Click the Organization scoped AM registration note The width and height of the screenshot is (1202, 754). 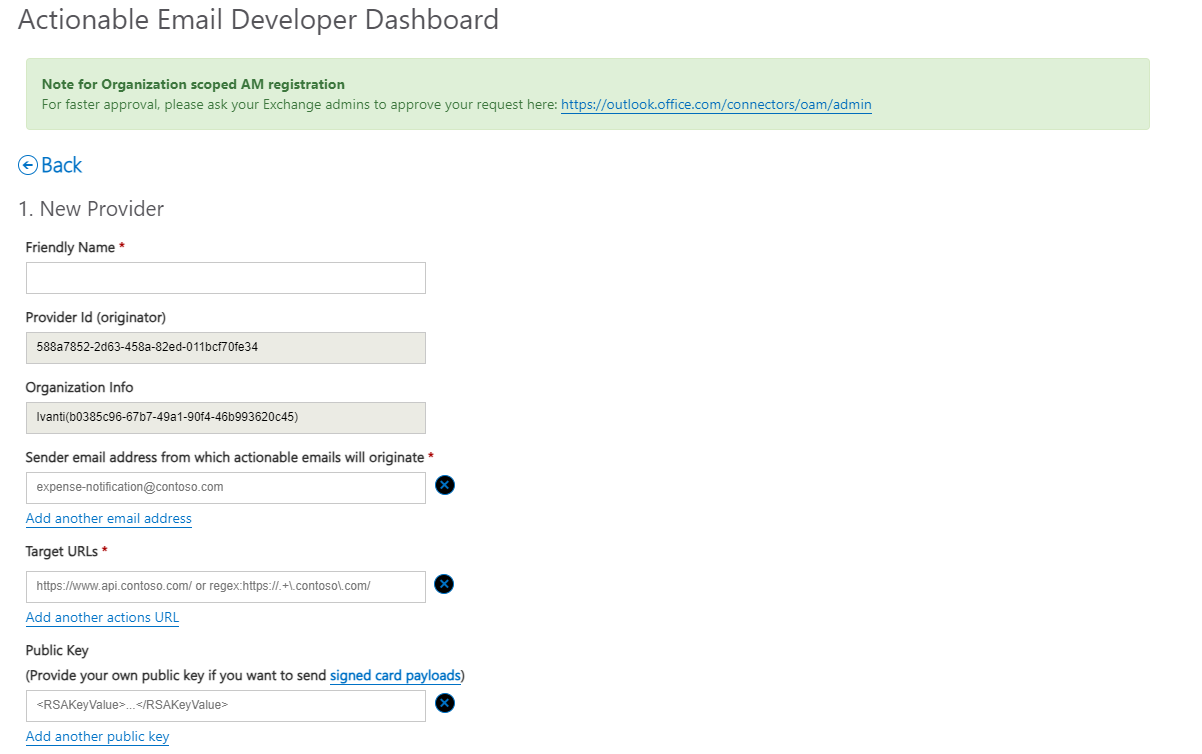coord(193,85)
